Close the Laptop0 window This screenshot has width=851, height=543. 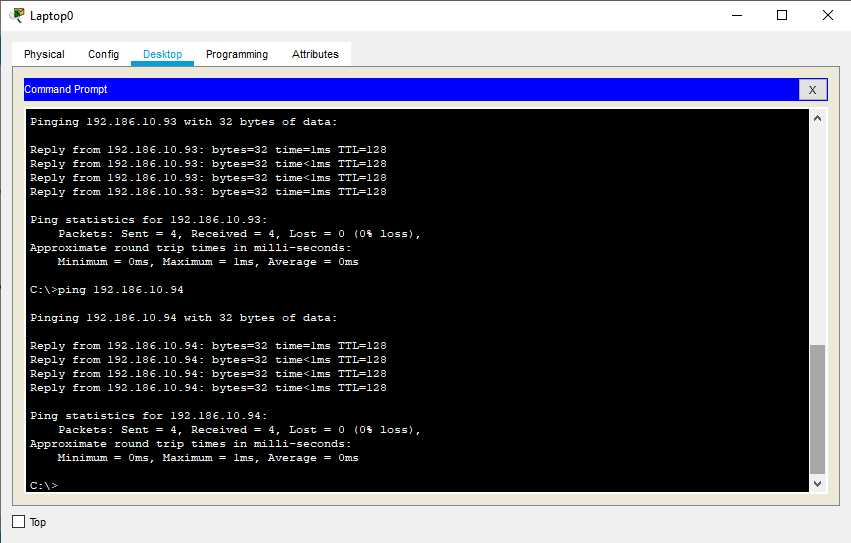point(828,15)
